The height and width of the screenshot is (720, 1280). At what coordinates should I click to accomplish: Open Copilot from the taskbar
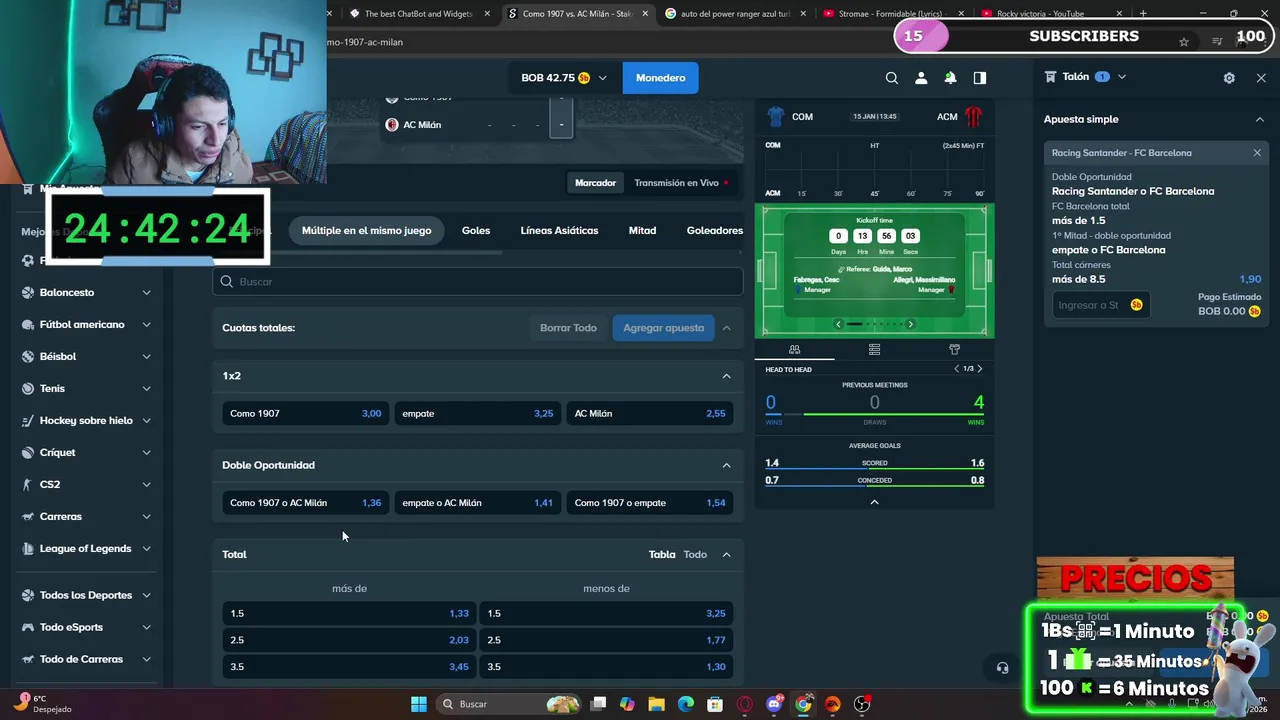627,704
